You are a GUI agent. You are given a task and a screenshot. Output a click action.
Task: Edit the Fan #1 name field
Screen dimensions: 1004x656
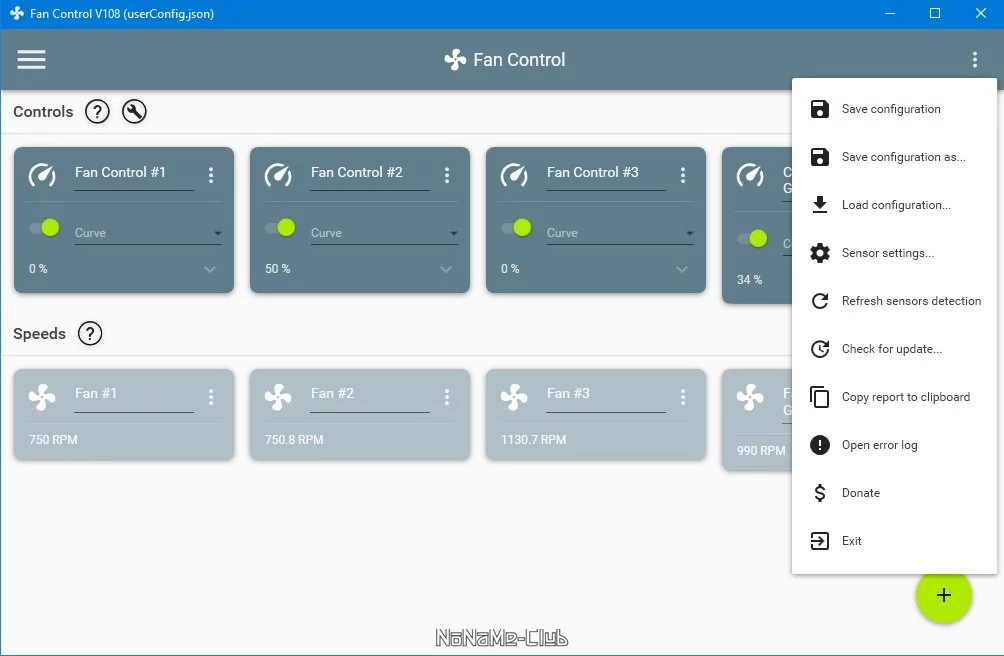(134, 395)
